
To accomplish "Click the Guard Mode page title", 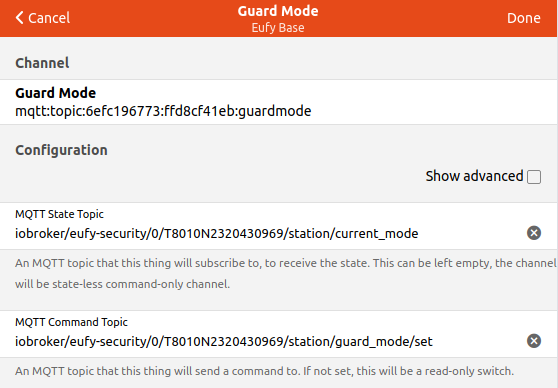I will pyautogui.click(x=278, y=11).
